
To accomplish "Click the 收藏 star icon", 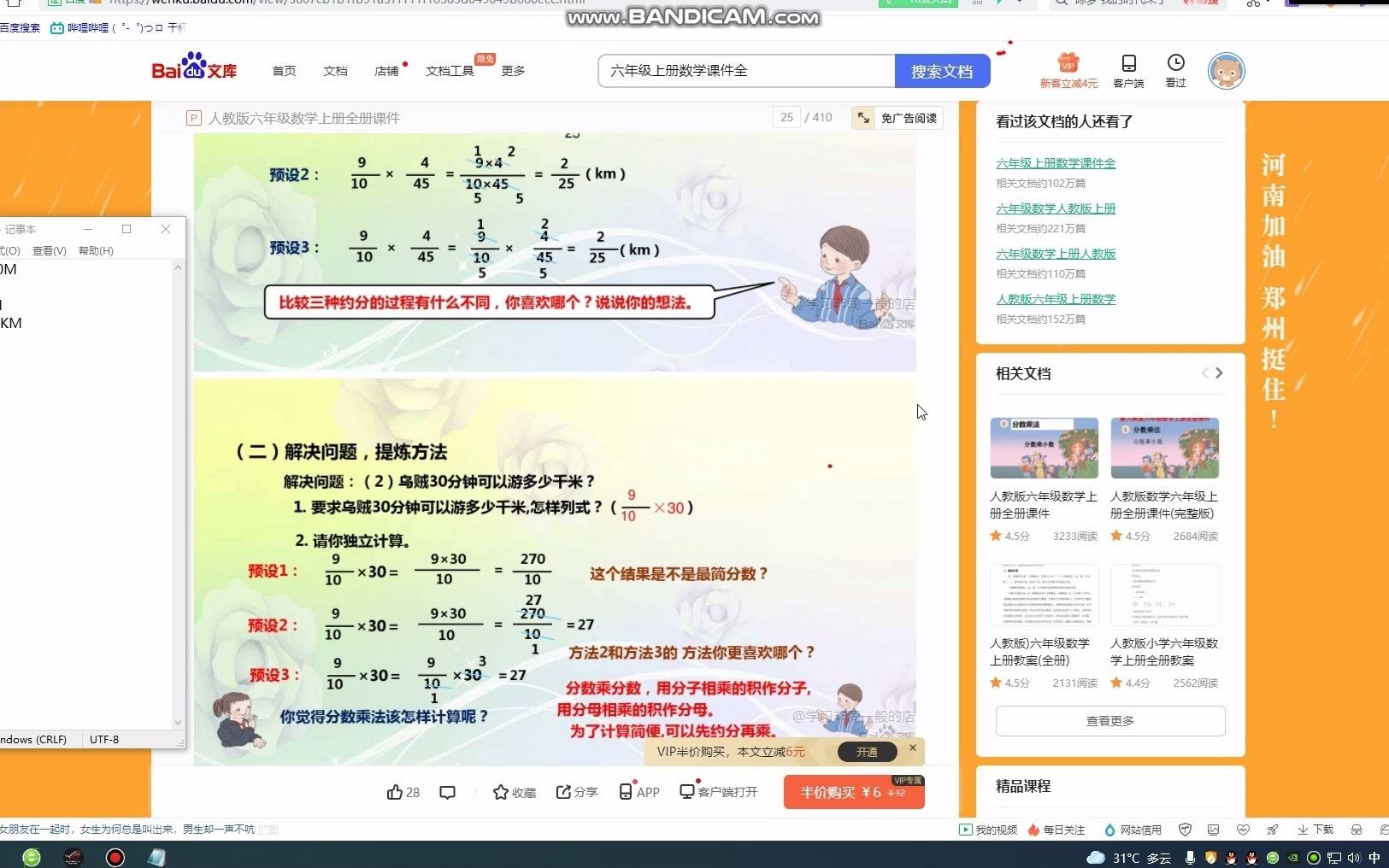I will (x=501, y=793).
